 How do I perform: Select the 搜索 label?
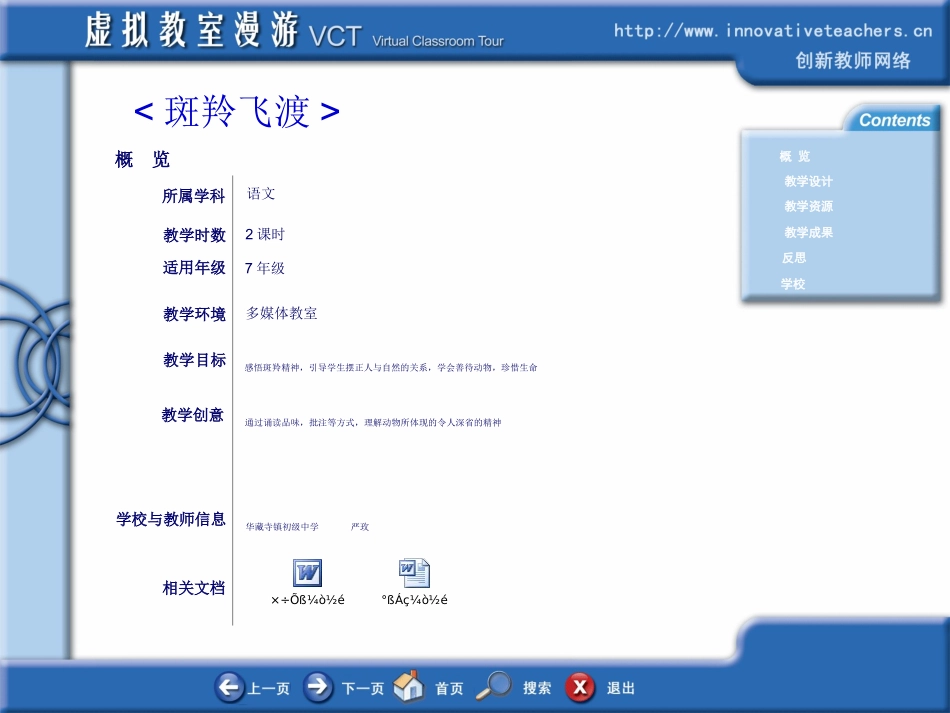click(x=537, y=688)
